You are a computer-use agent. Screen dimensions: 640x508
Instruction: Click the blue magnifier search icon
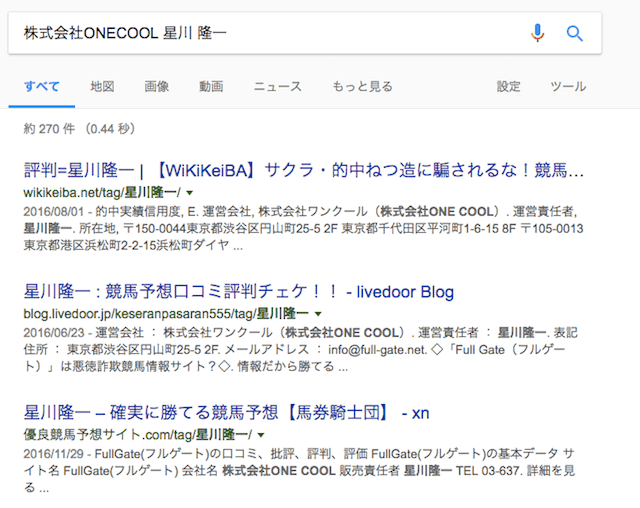click(574, 33)
